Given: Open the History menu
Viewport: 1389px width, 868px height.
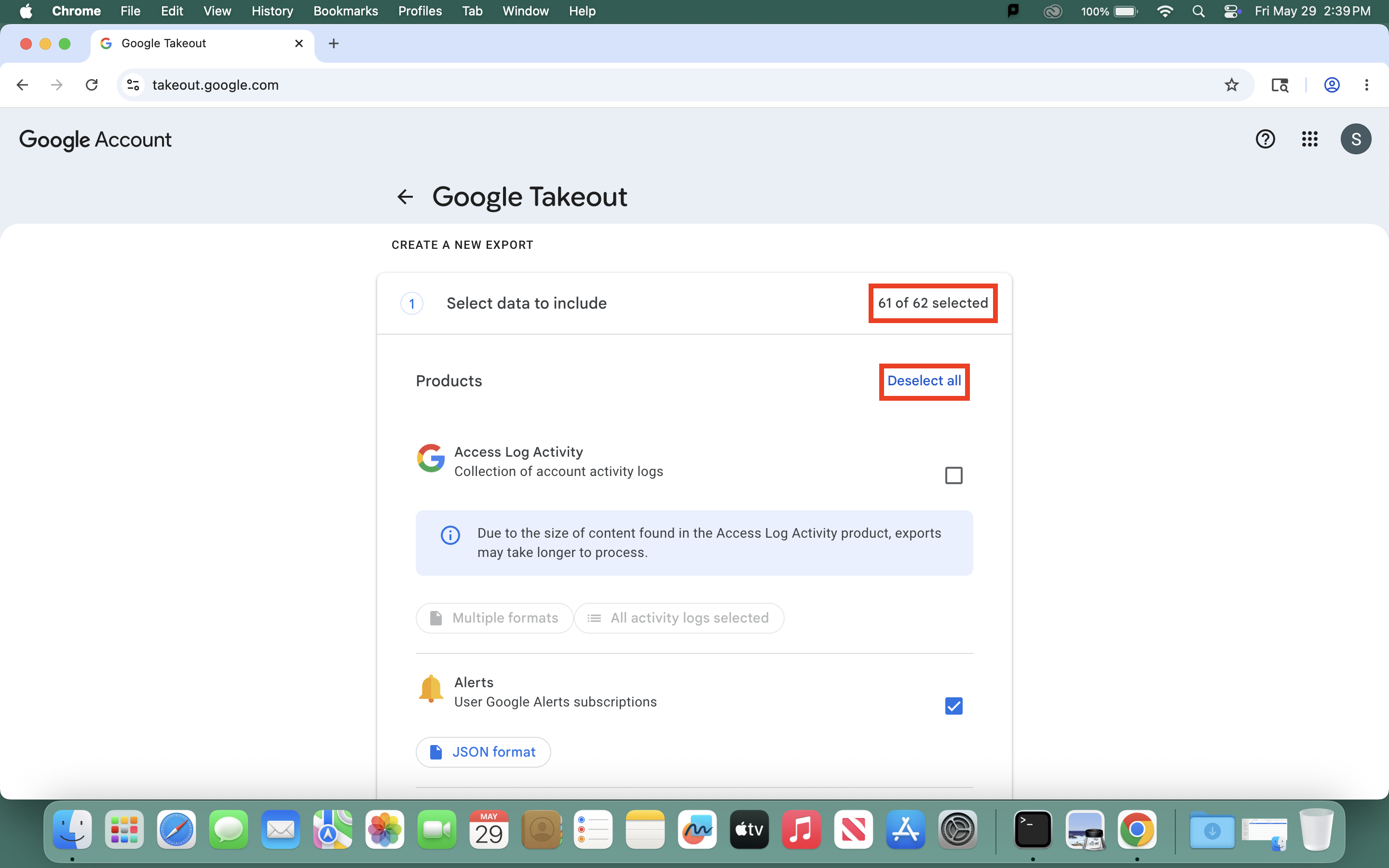Looking at the screenshot, I should pyautogui.click(x=272, y=12).
